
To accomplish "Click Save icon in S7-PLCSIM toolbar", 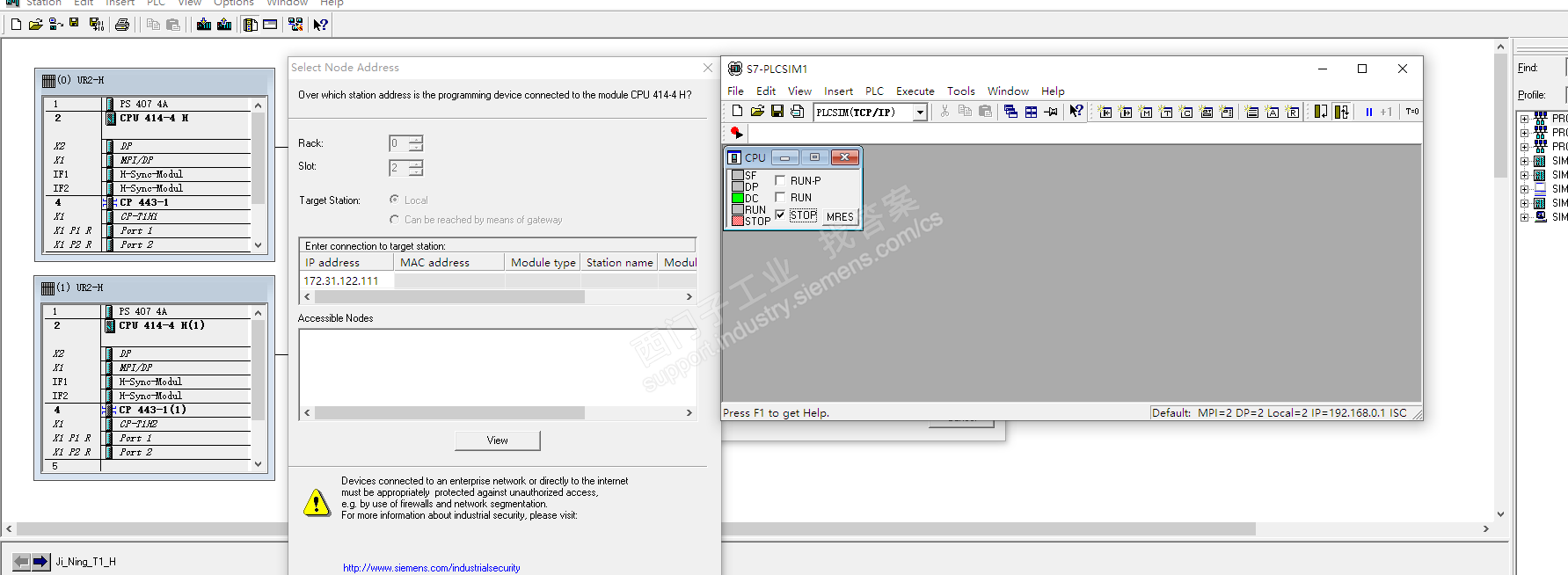I will tap(777, 112).
